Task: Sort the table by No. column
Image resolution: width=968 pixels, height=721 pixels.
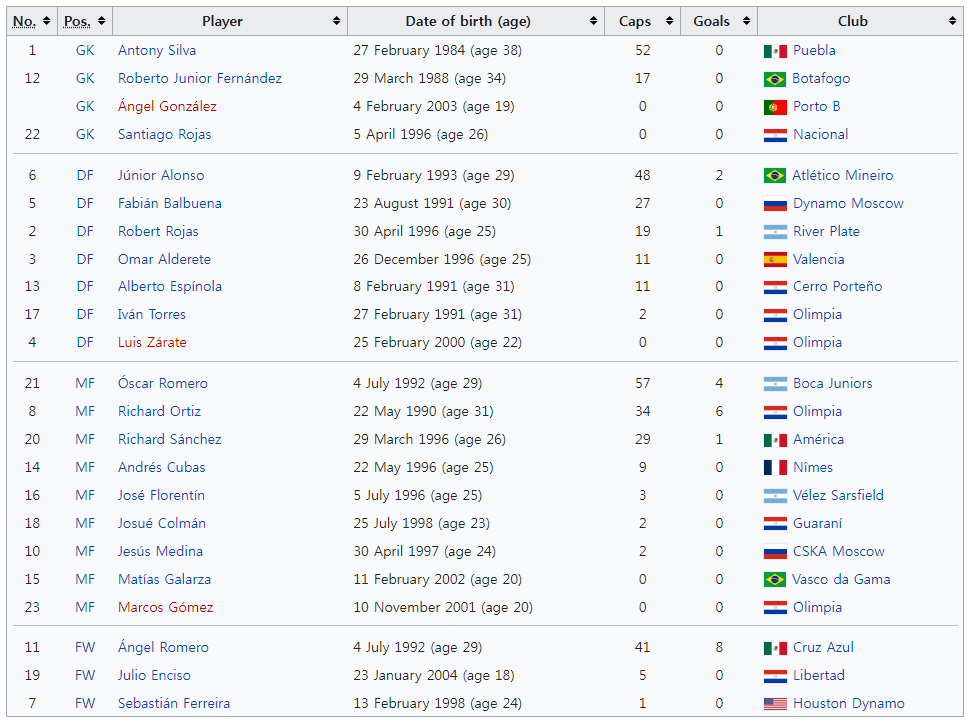Action: 32,21
